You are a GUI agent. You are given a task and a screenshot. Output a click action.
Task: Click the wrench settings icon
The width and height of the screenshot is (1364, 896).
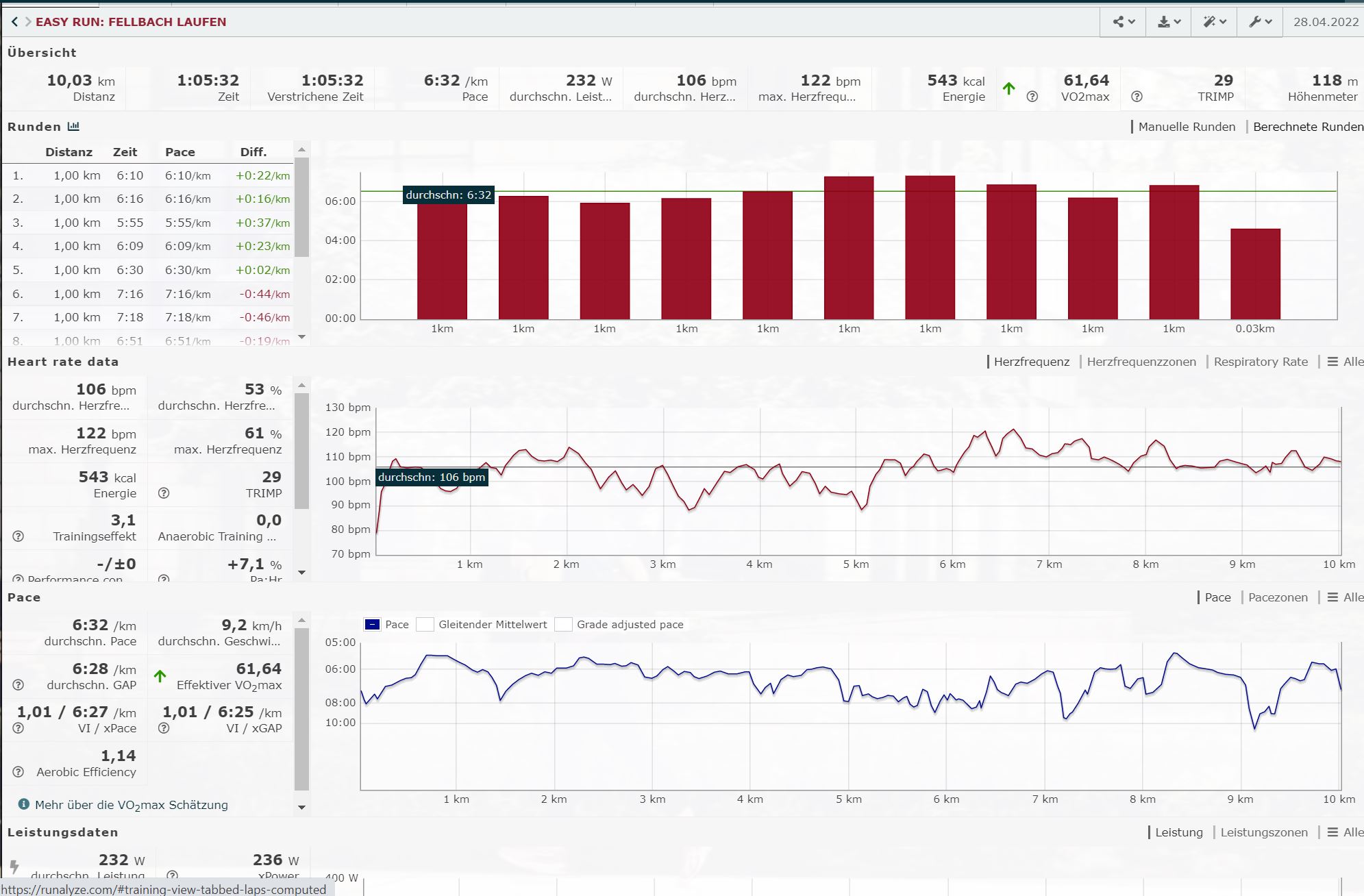[x=1260, y=22]
